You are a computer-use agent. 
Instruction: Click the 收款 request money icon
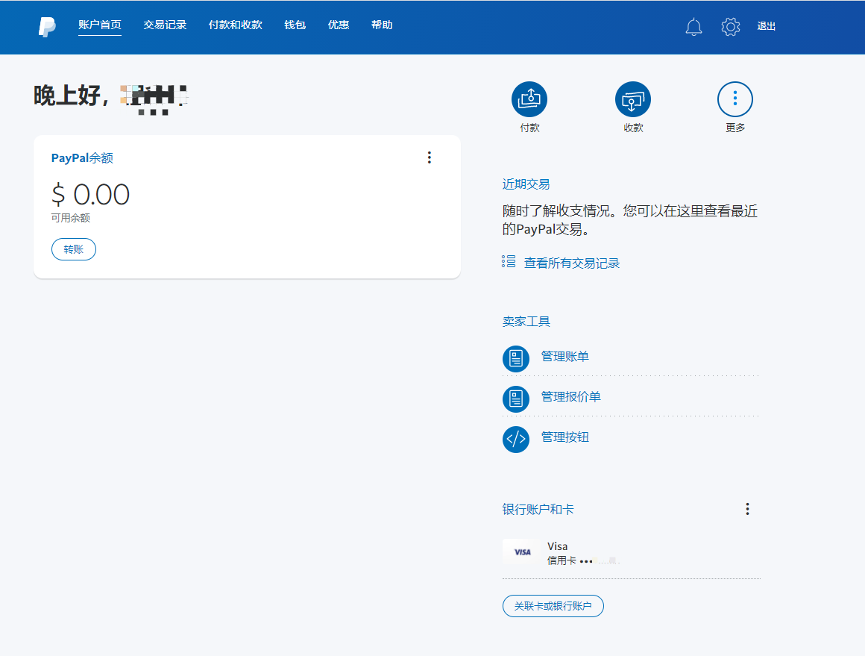tap(633, 99)
